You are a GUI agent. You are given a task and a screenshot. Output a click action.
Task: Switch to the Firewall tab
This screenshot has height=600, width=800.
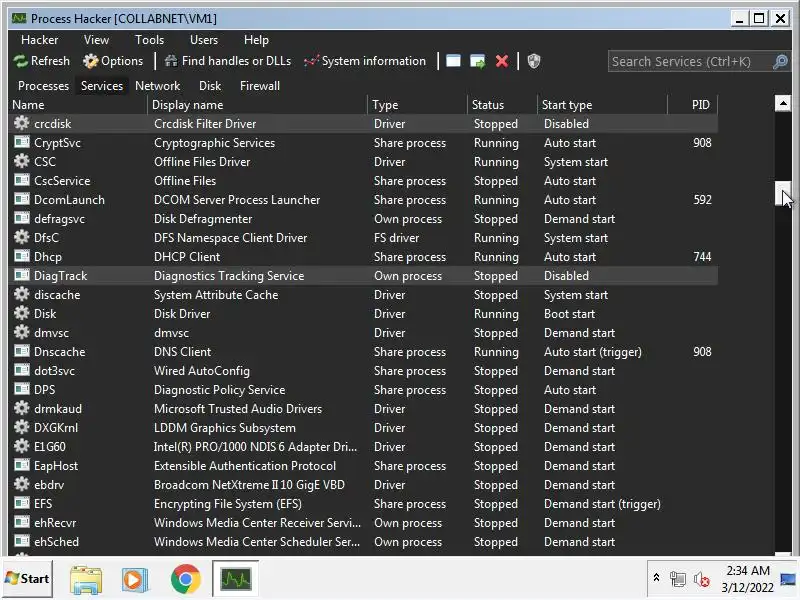click(x=260, y=86)
